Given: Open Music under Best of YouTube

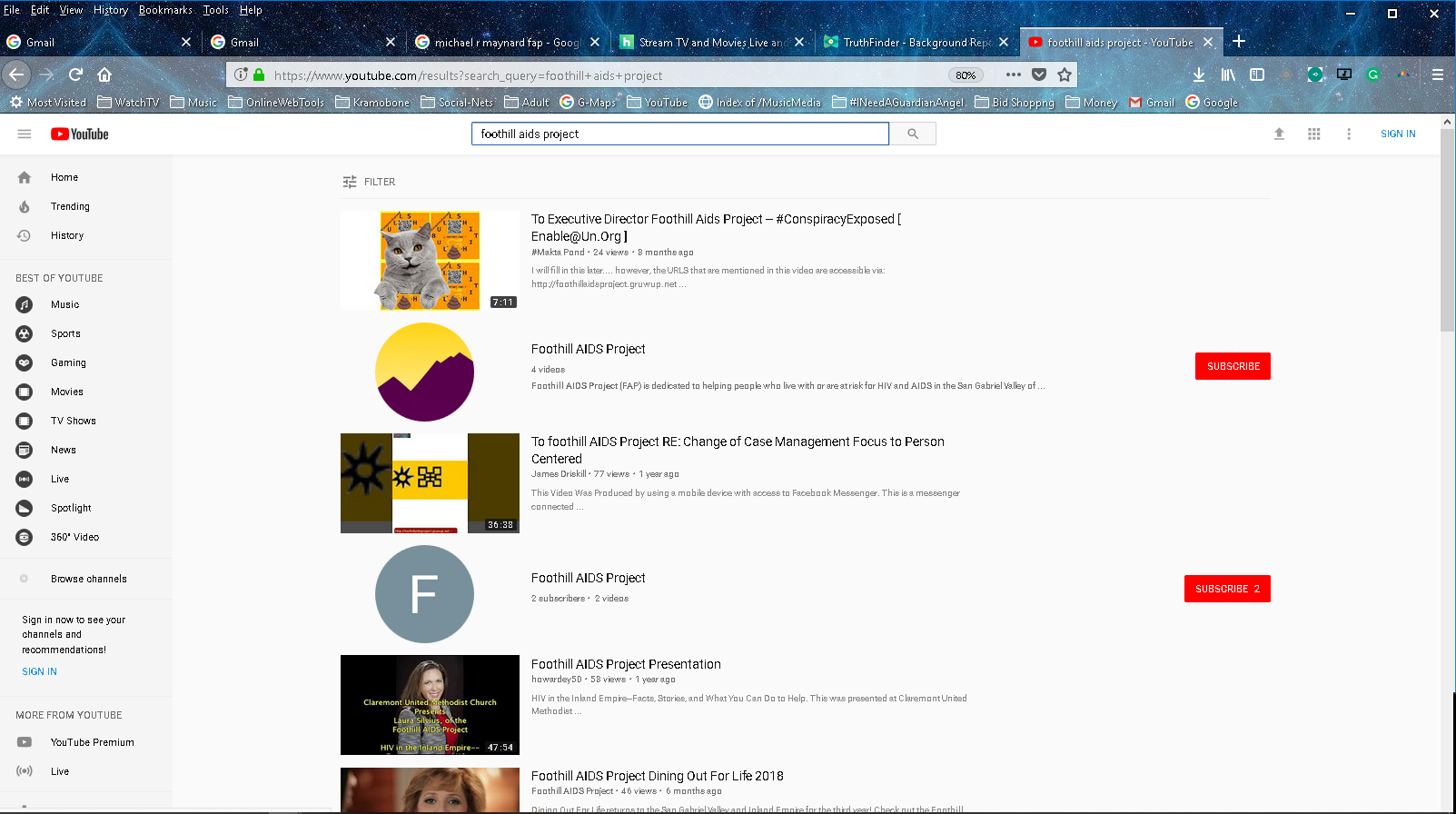Looking at the screenshot, I should [64, 304].
